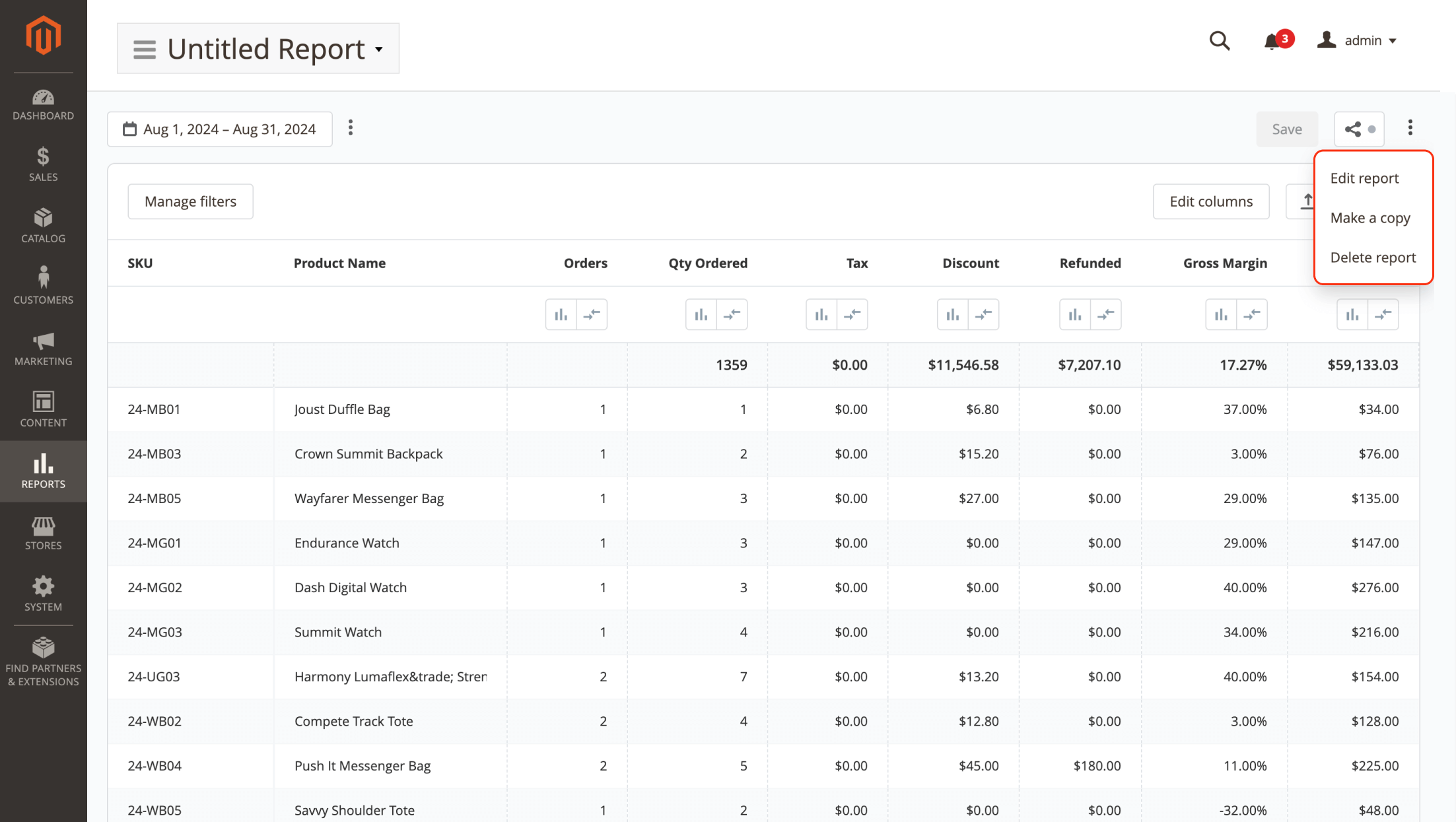
Task: Click the Manage filters button
Action: [190, 201]
